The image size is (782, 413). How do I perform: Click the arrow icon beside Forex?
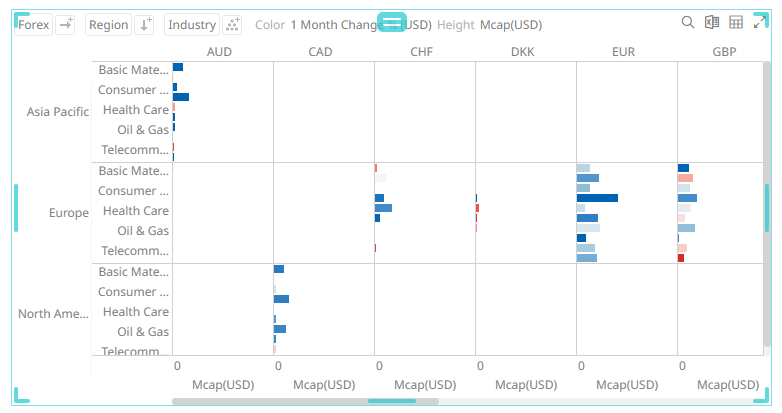click(66, 24)
